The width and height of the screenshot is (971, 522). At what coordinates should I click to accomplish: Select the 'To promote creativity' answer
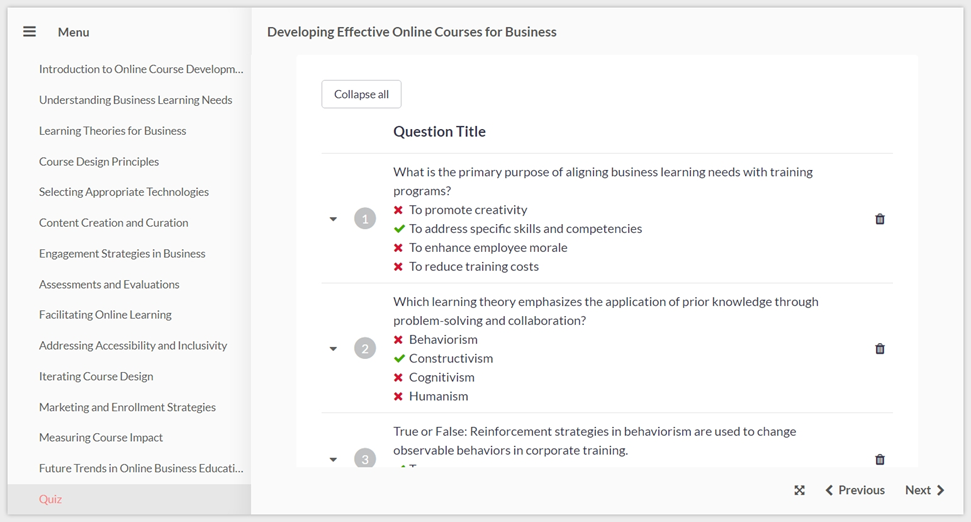467,210
